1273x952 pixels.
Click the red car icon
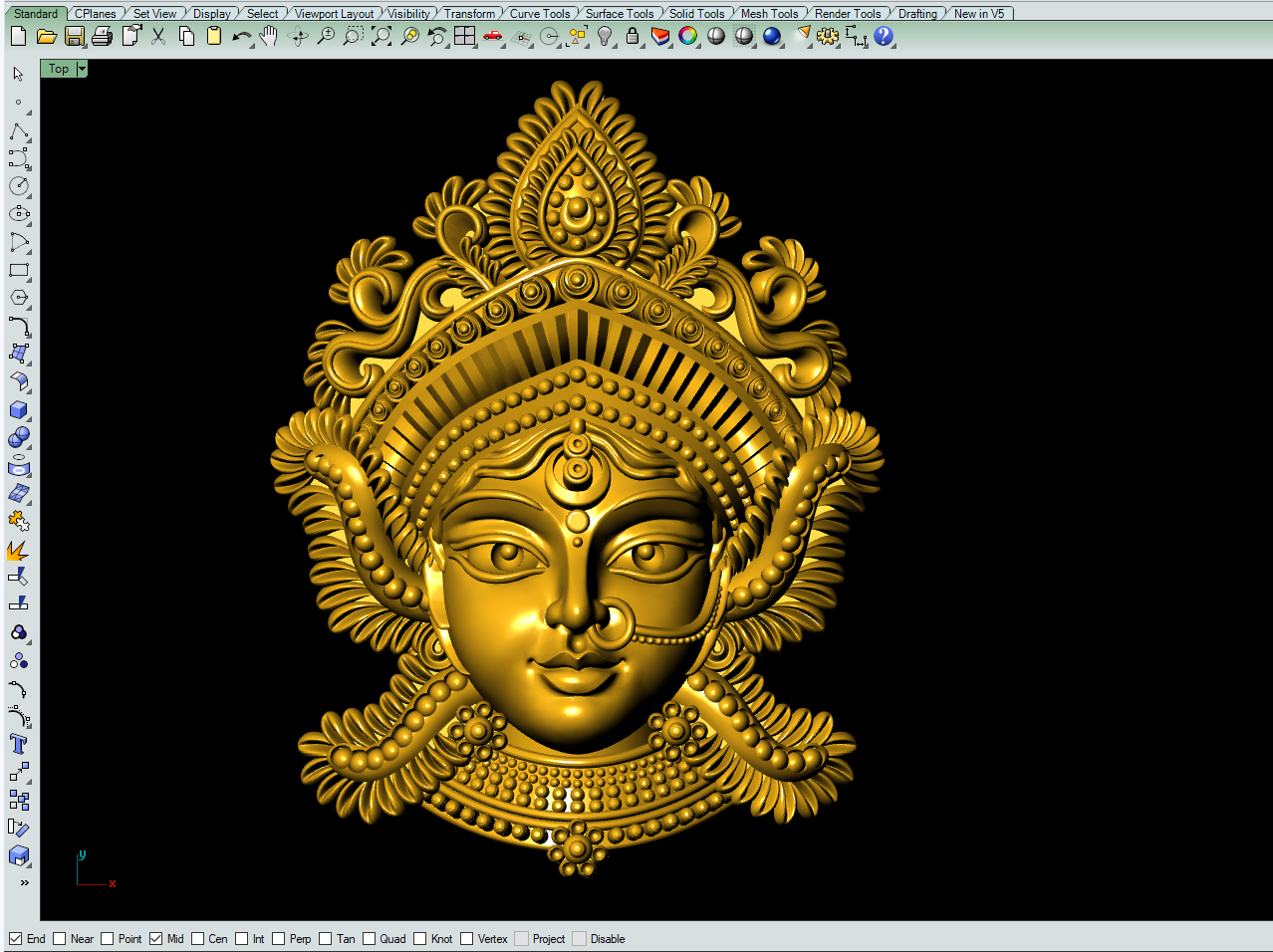click(493, 37)
